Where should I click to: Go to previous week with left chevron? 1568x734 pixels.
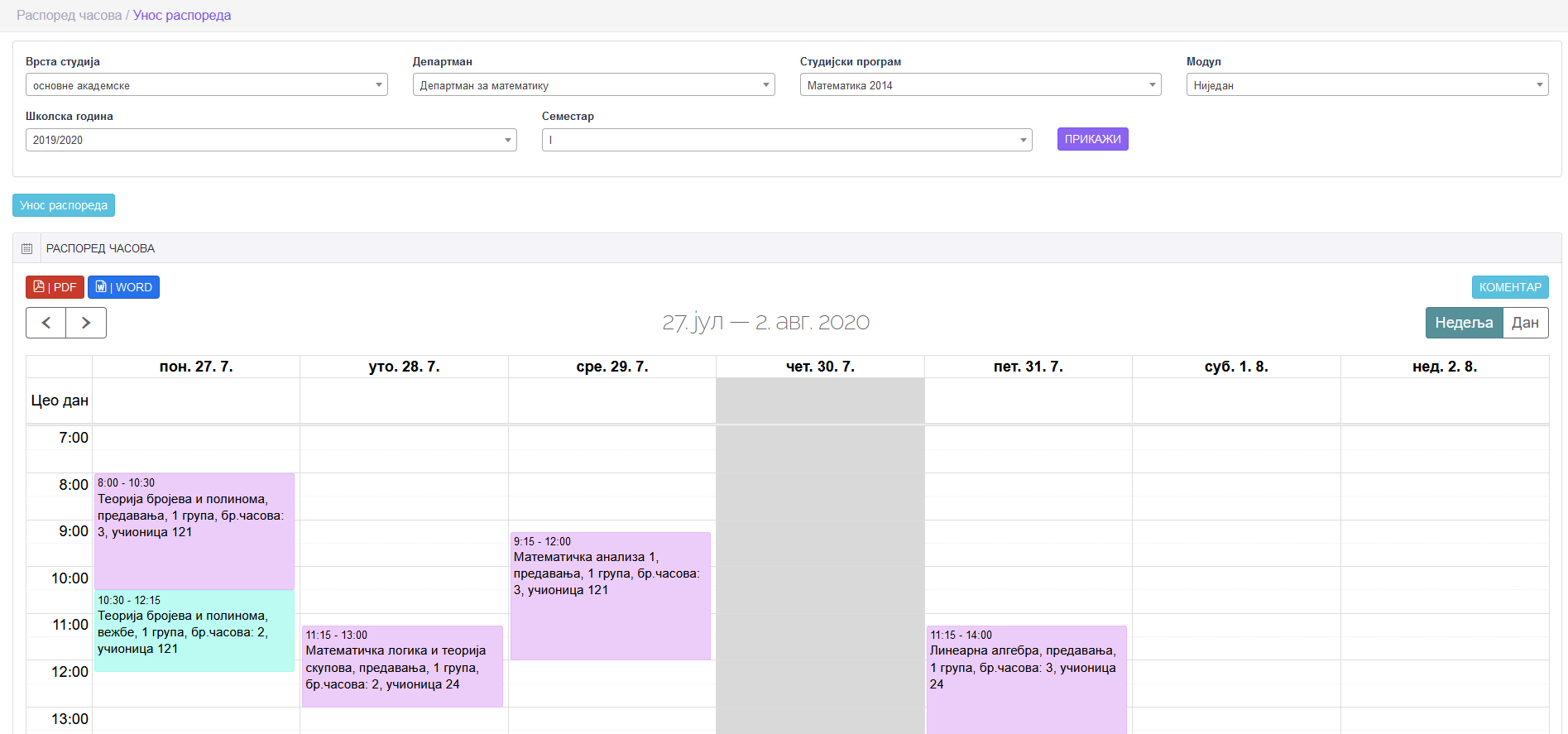coord(46,323)
